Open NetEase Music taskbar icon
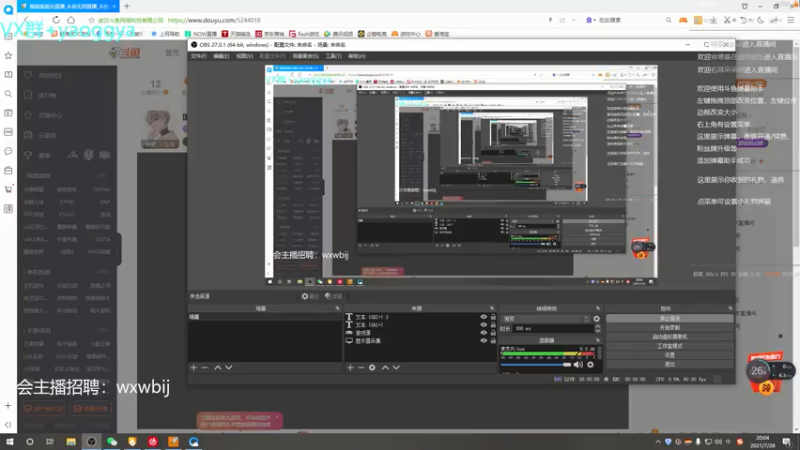This screenshot has height=450, width=800. pyautogui.click(x=153, y=442)
